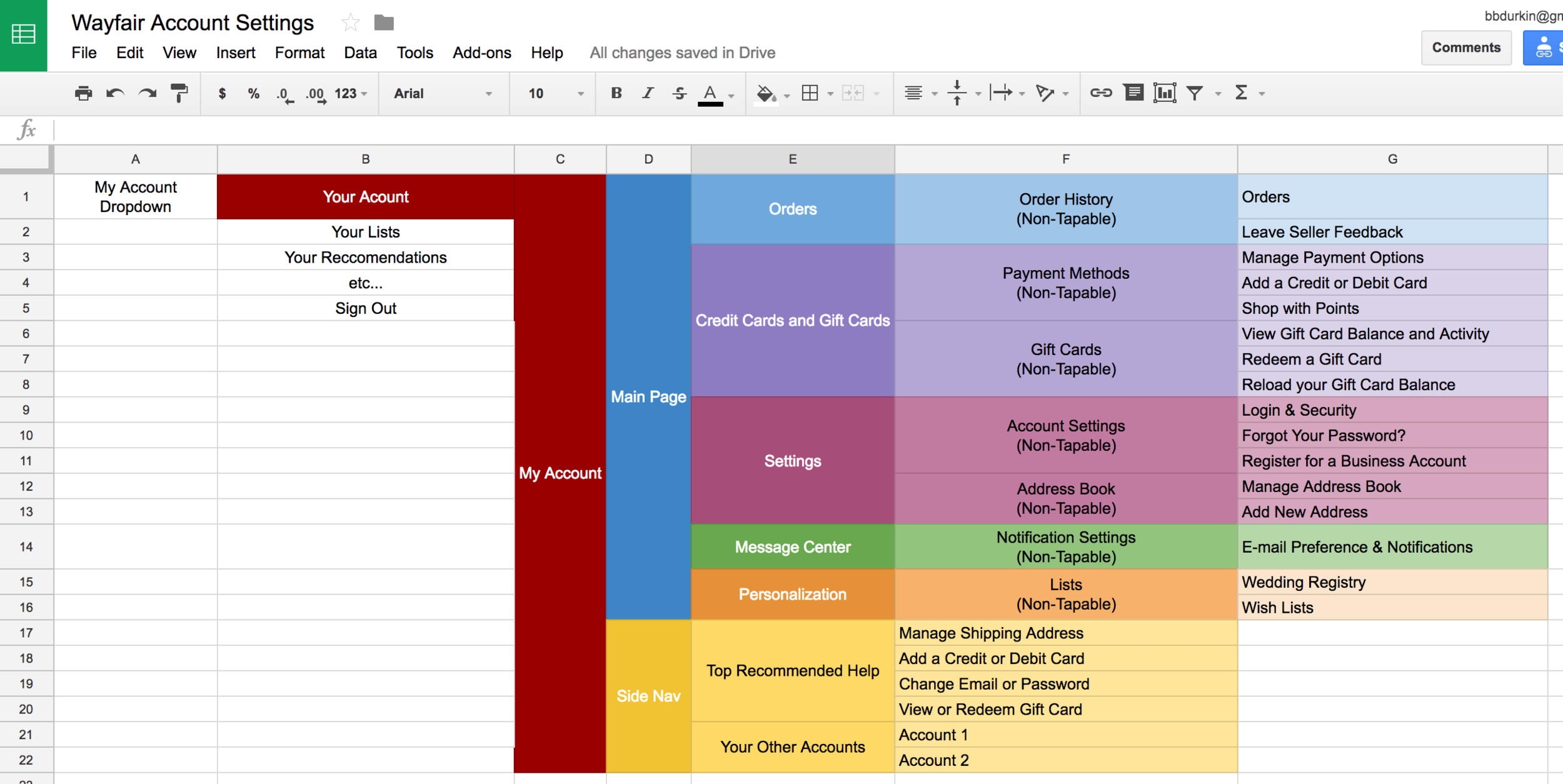Select column E header
1563x784 pixels.
(792, 159)
